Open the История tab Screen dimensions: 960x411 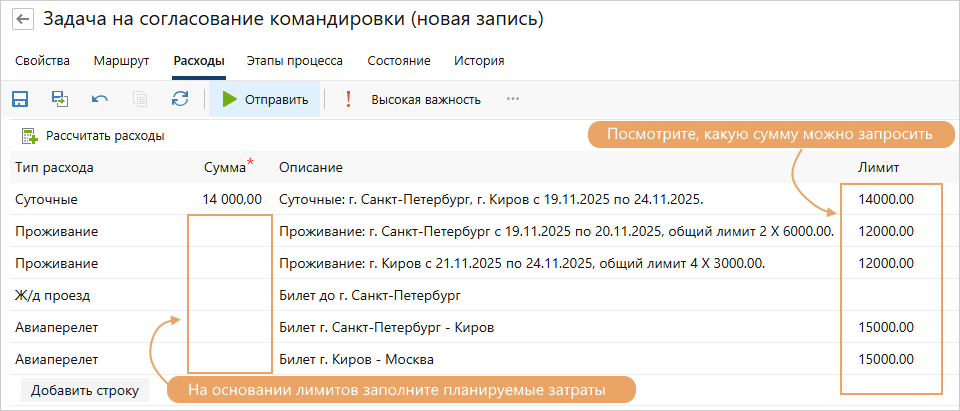(x=479, y=61)
